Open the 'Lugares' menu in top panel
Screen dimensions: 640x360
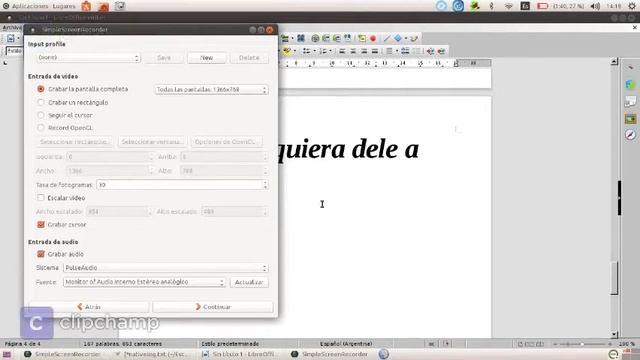[64, 6]
